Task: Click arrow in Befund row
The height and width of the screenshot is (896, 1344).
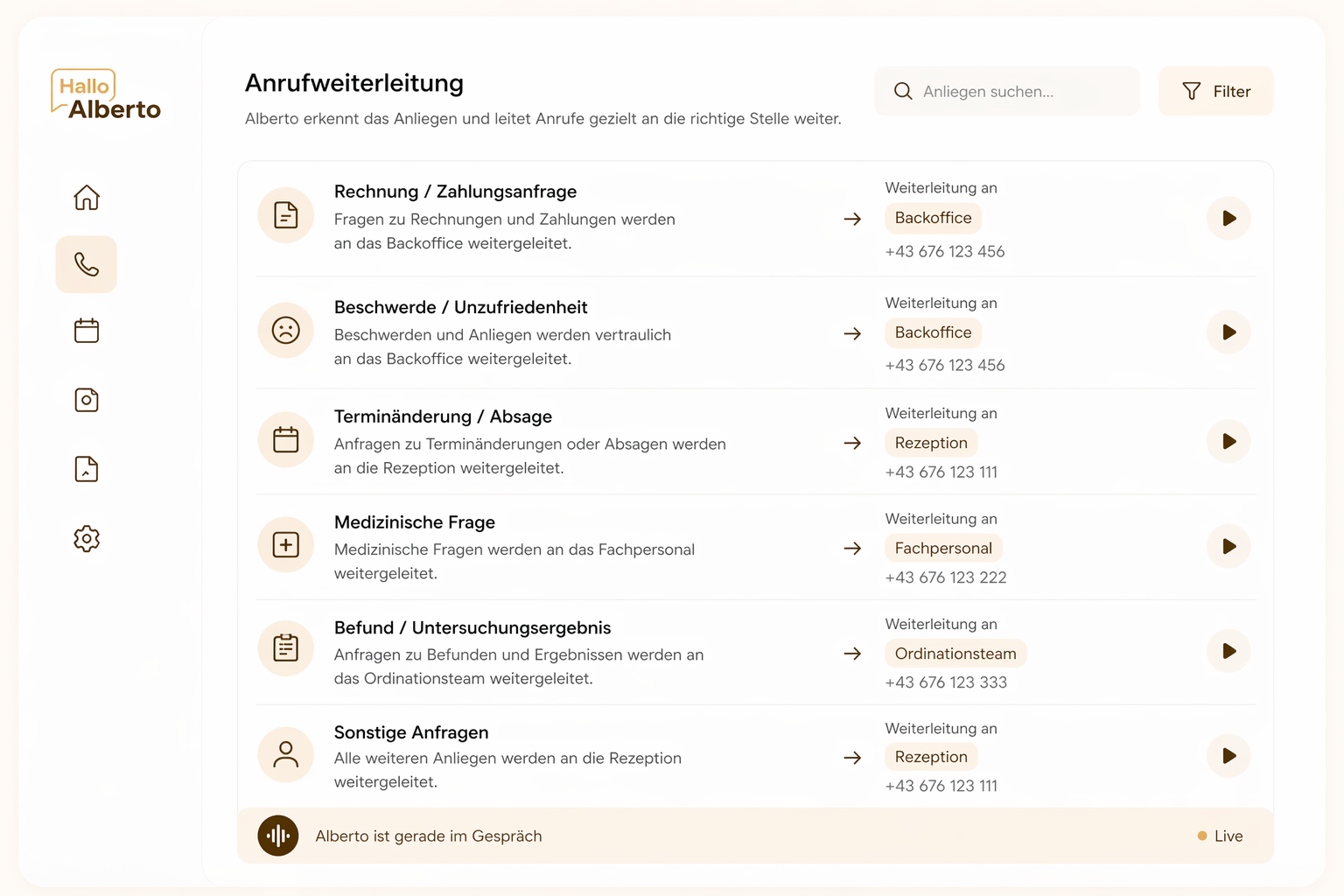Action: pyautogui.click(x=852, y=654)
